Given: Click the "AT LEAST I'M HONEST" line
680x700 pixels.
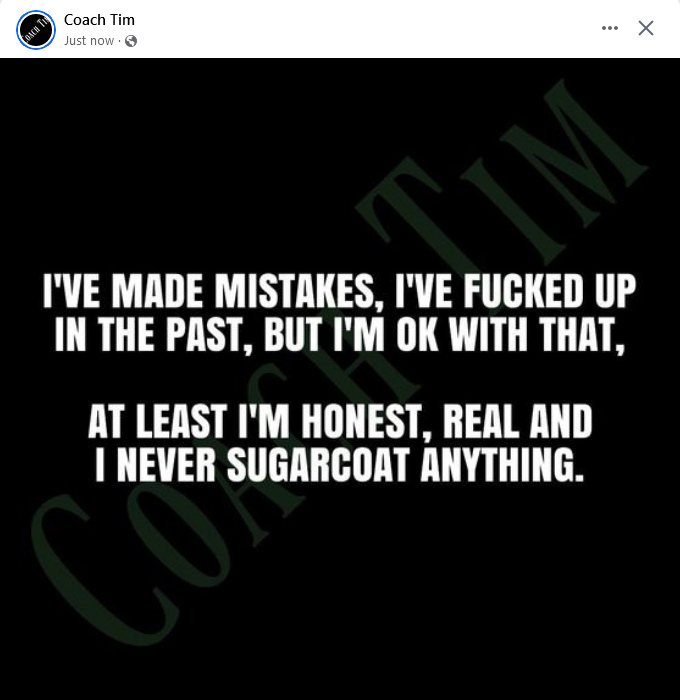Looking at the screenshot, I should tap(339, 422).
